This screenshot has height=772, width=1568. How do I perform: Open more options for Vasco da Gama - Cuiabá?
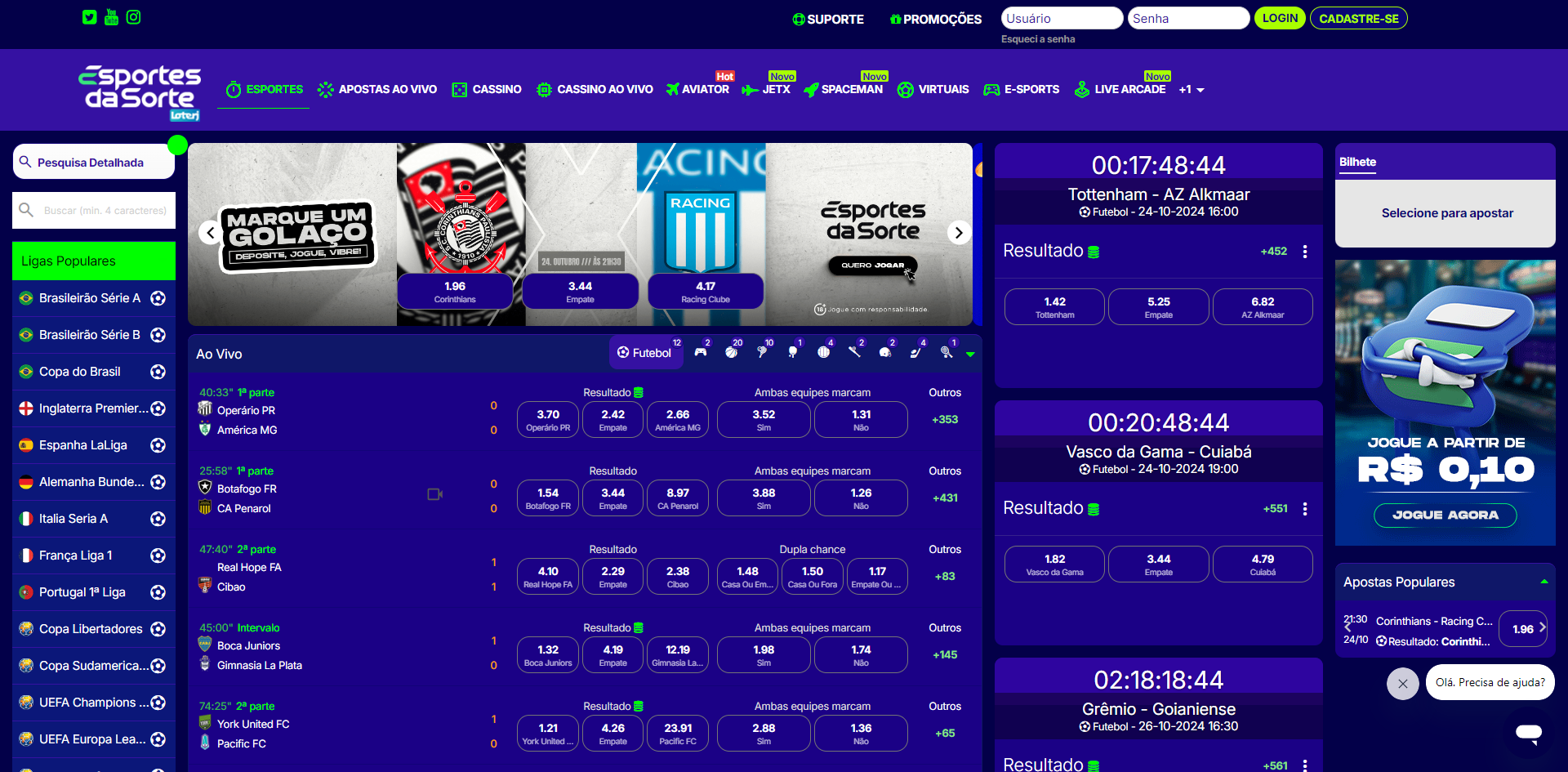[1305, 509]
